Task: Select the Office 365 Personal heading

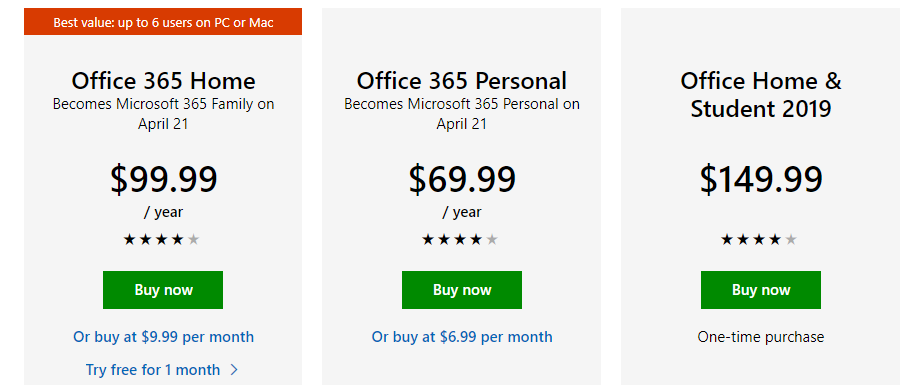Action: coord(462,80)
